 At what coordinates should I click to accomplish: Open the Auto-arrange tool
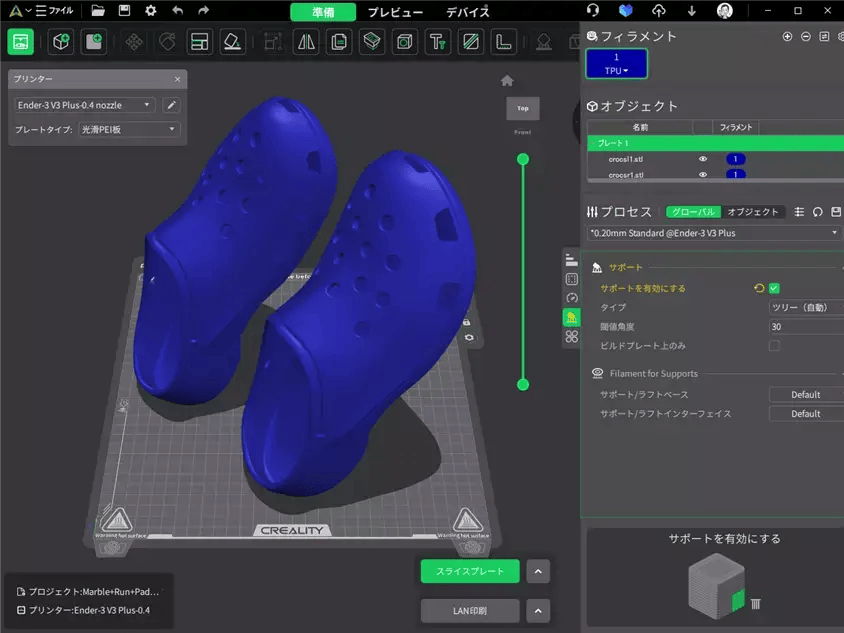(200, 41)
